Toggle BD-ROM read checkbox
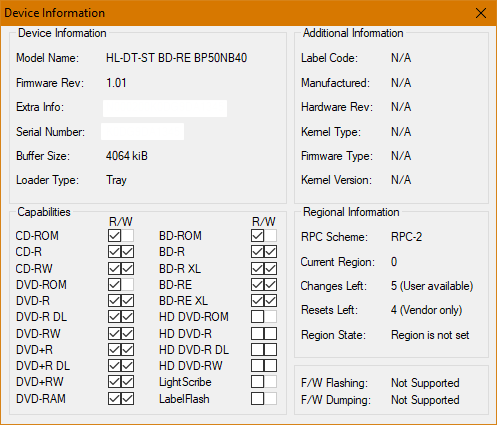The width and height of the screenshot is (497, 425). [x=257, y=236]
